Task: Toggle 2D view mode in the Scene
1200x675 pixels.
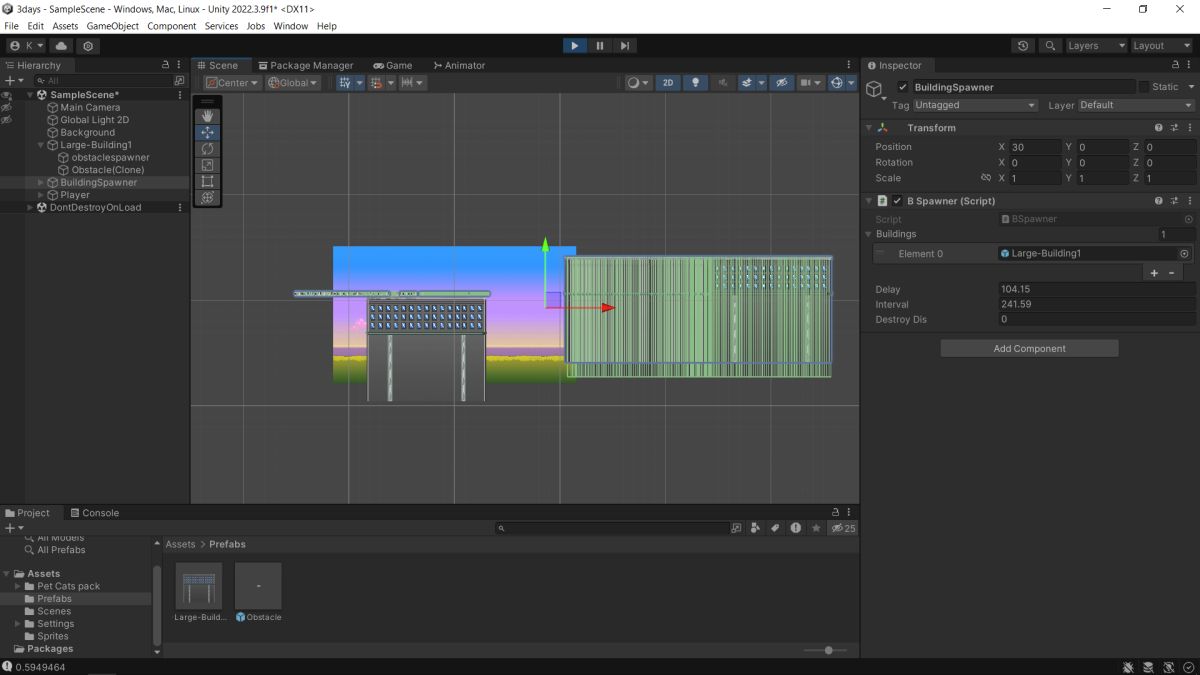Action: tap(668, 83)
